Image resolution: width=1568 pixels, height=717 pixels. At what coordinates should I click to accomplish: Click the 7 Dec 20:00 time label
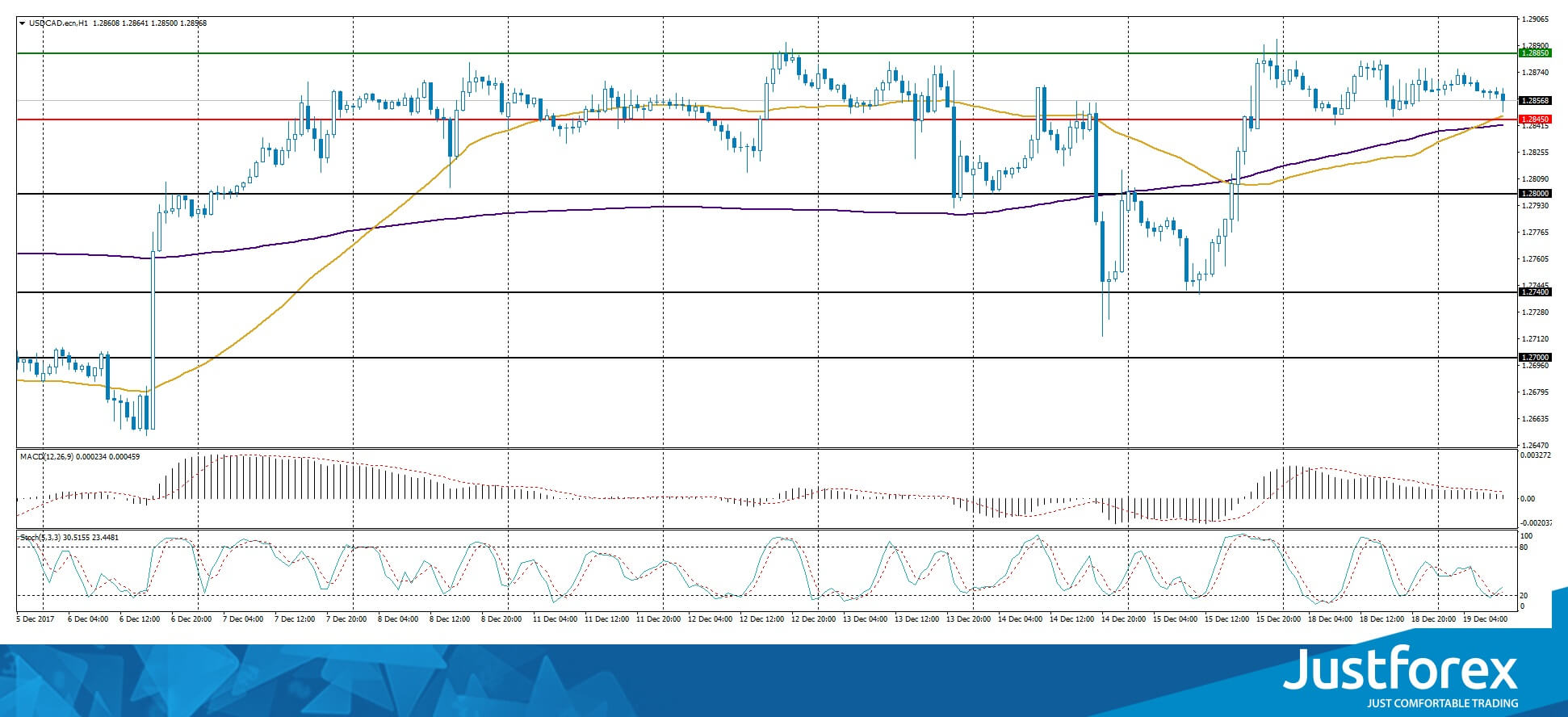pyautogui.click(x=346, y=619)
